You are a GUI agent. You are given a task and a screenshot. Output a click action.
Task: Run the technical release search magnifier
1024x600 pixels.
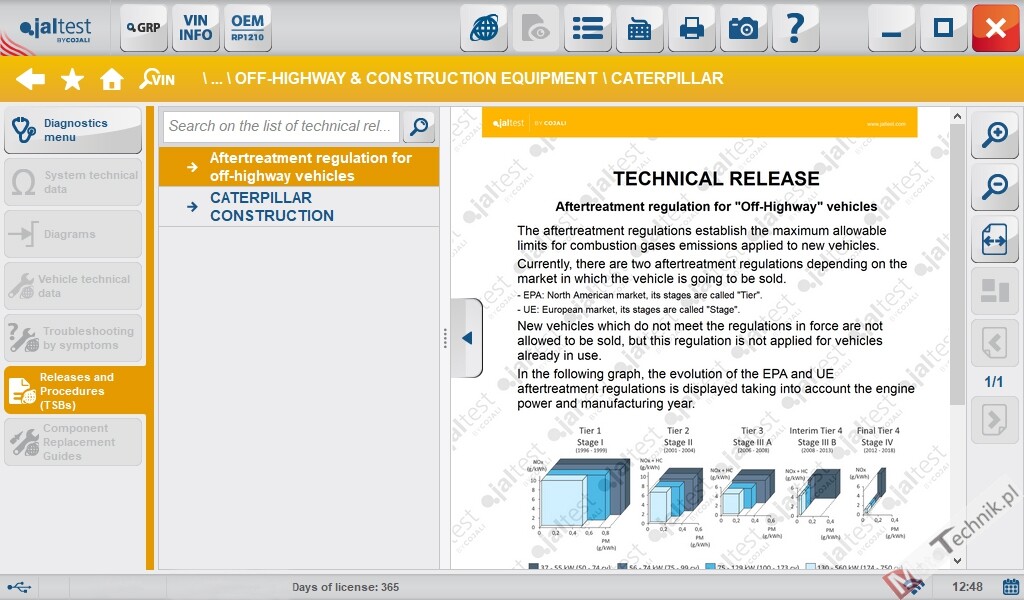point(419,126)
